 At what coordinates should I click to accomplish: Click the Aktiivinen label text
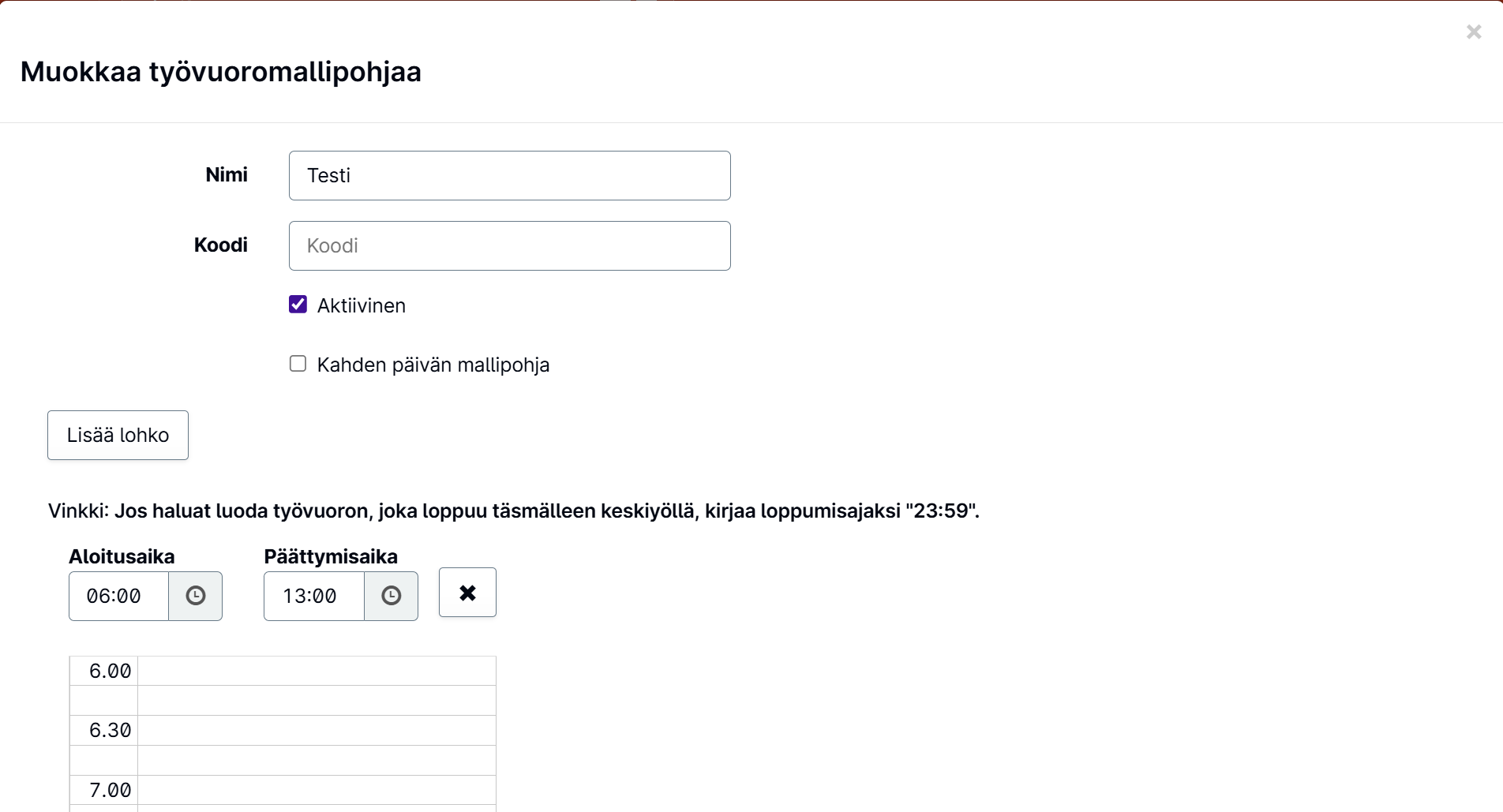point(362,305)
